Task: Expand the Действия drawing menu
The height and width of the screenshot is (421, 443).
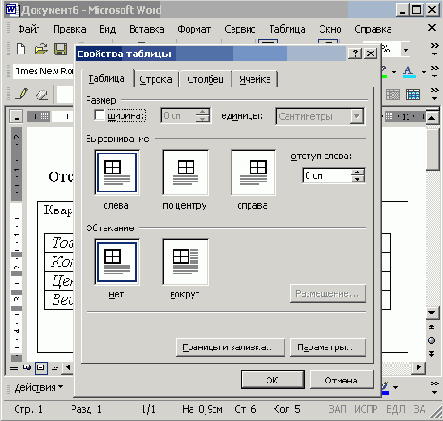Action: coord(39,388)
